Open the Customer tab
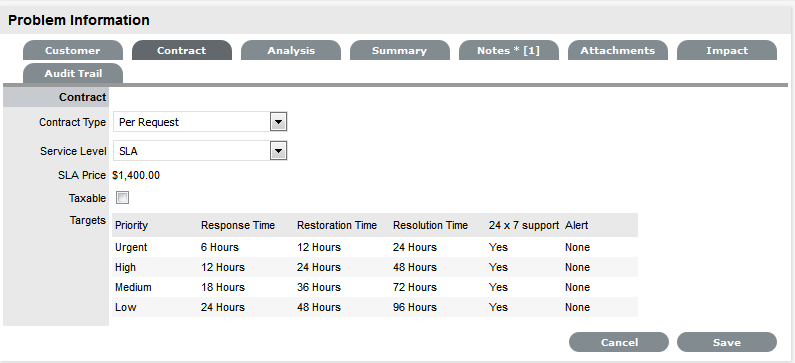The image size is (795, 363). pyautogui.click(x=73, y=51)
